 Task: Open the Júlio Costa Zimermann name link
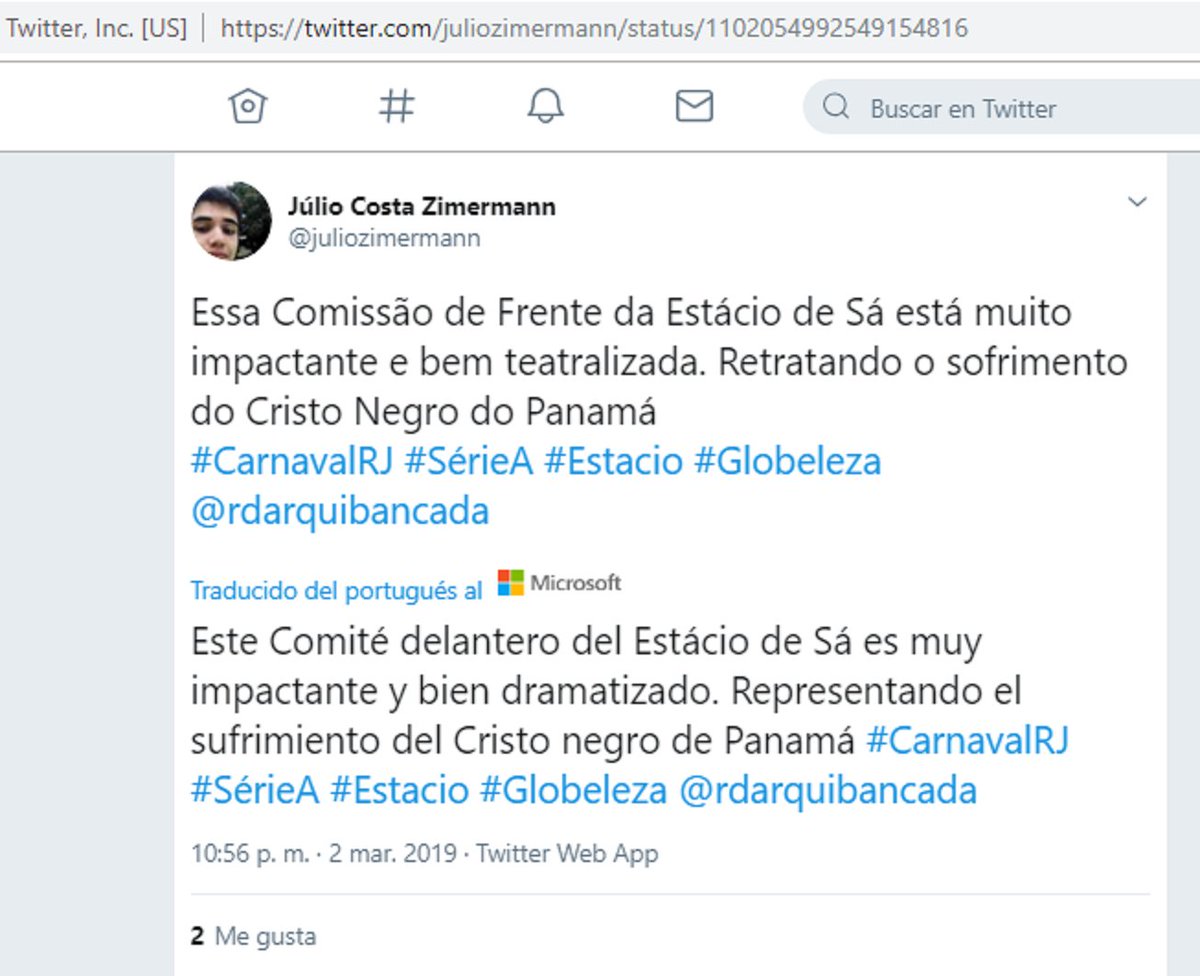click(x=422, y=207)
